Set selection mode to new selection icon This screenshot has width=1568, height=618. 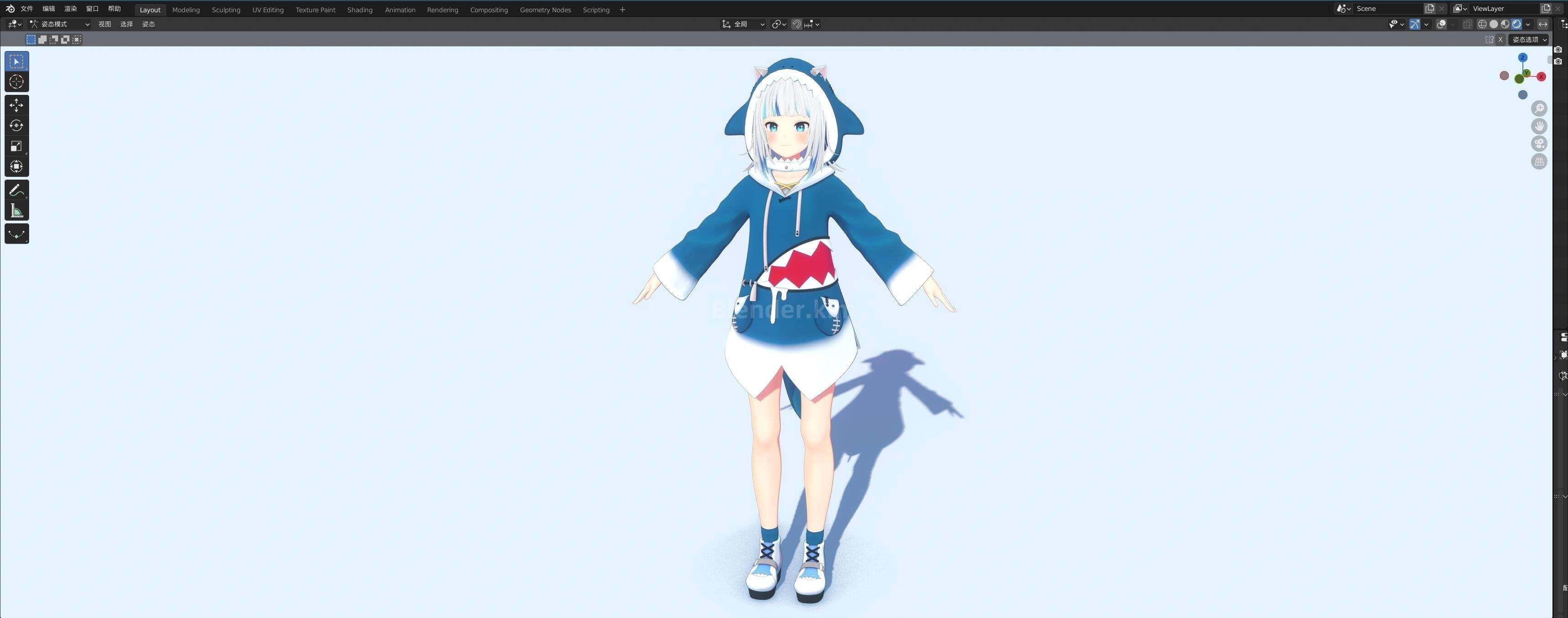tap(31, 40)
